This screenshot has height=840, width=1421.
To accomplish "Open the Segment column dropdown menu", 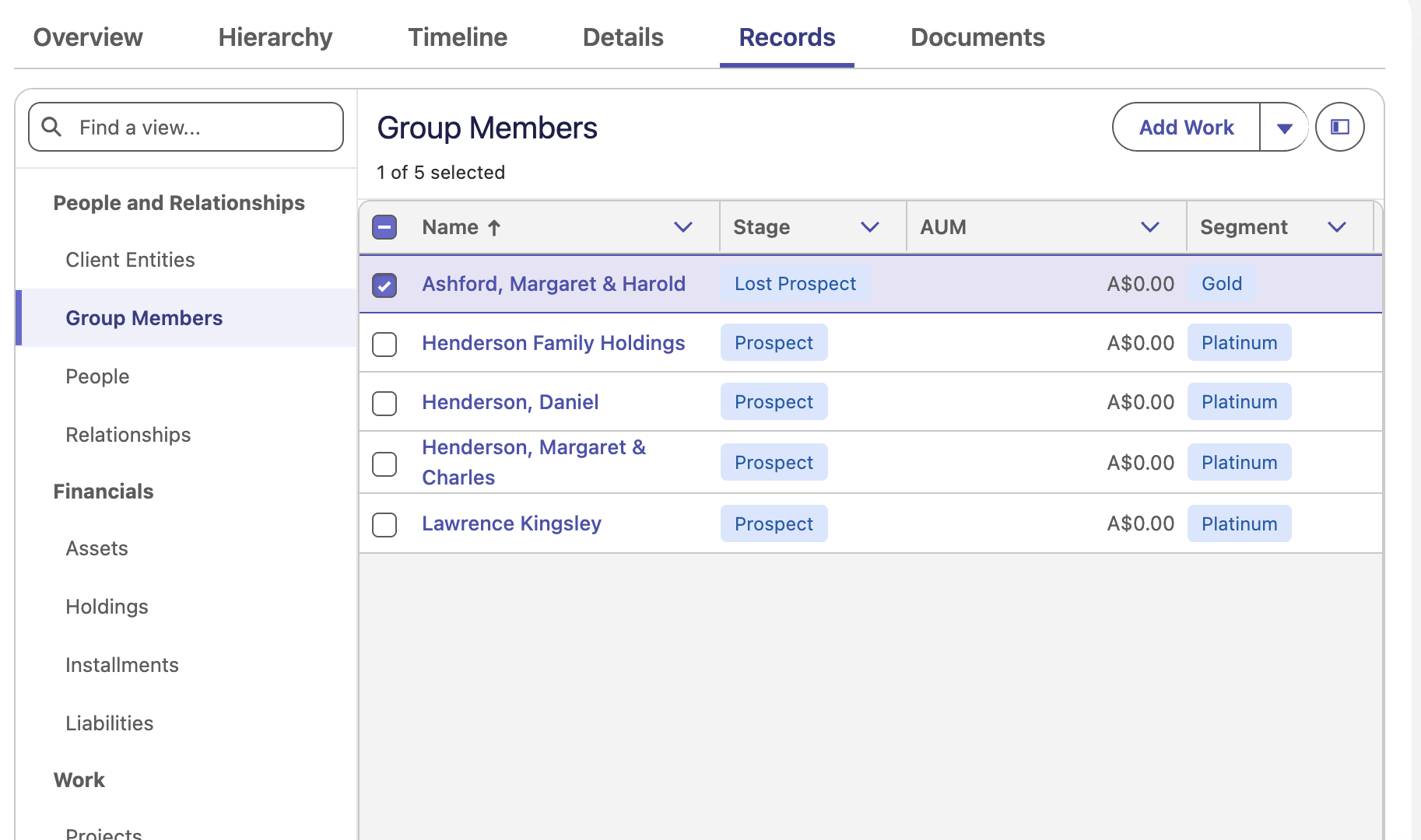I will click(1337, 227).
